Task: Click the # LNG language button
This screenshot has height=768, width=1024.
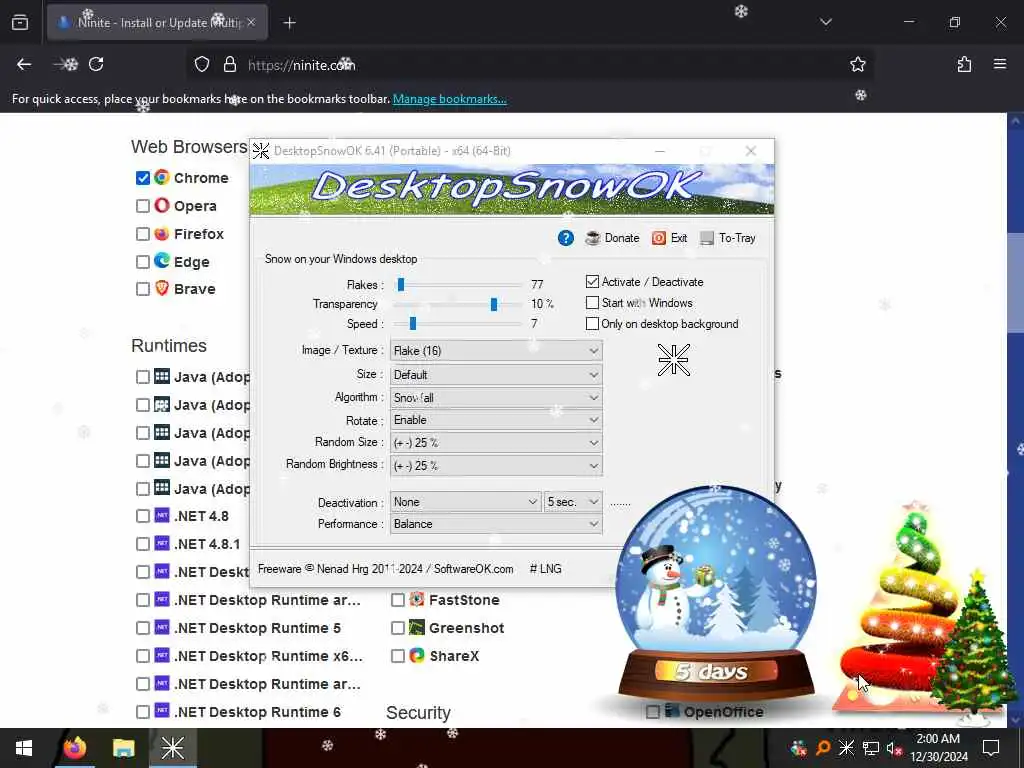Action: tap(546, 569)
